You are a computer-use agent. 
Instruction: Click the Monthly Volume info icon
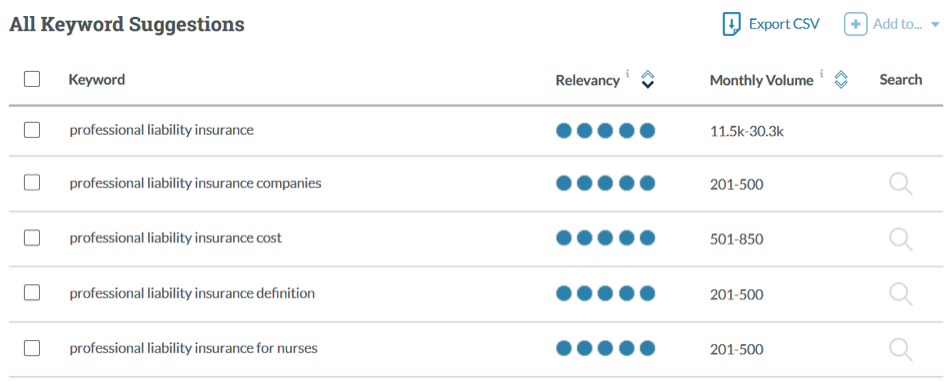point(821,74)
